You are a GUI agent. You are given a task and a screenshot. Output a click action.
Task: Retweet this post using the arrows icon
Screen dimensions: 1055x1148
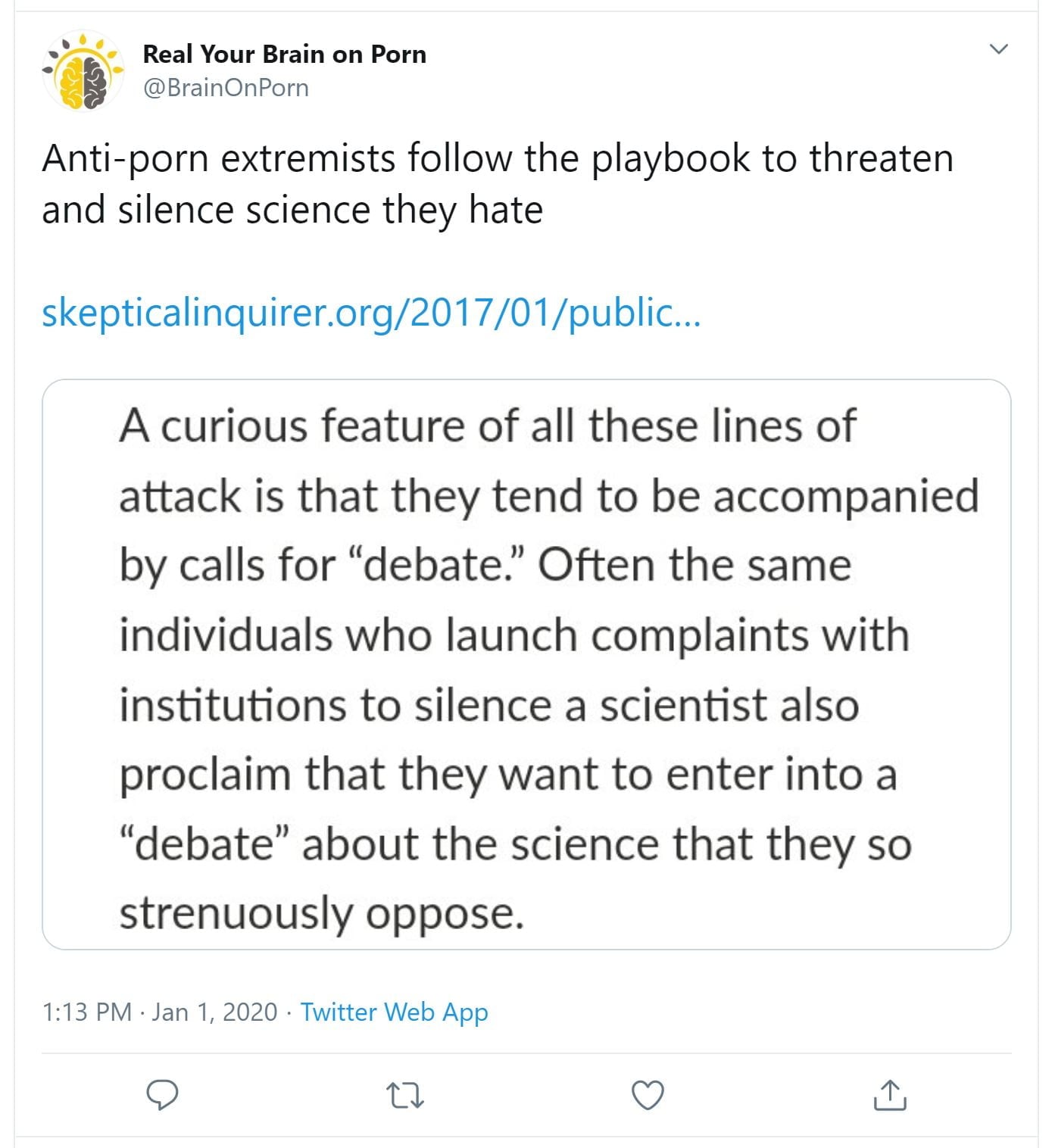[404, 1095]
